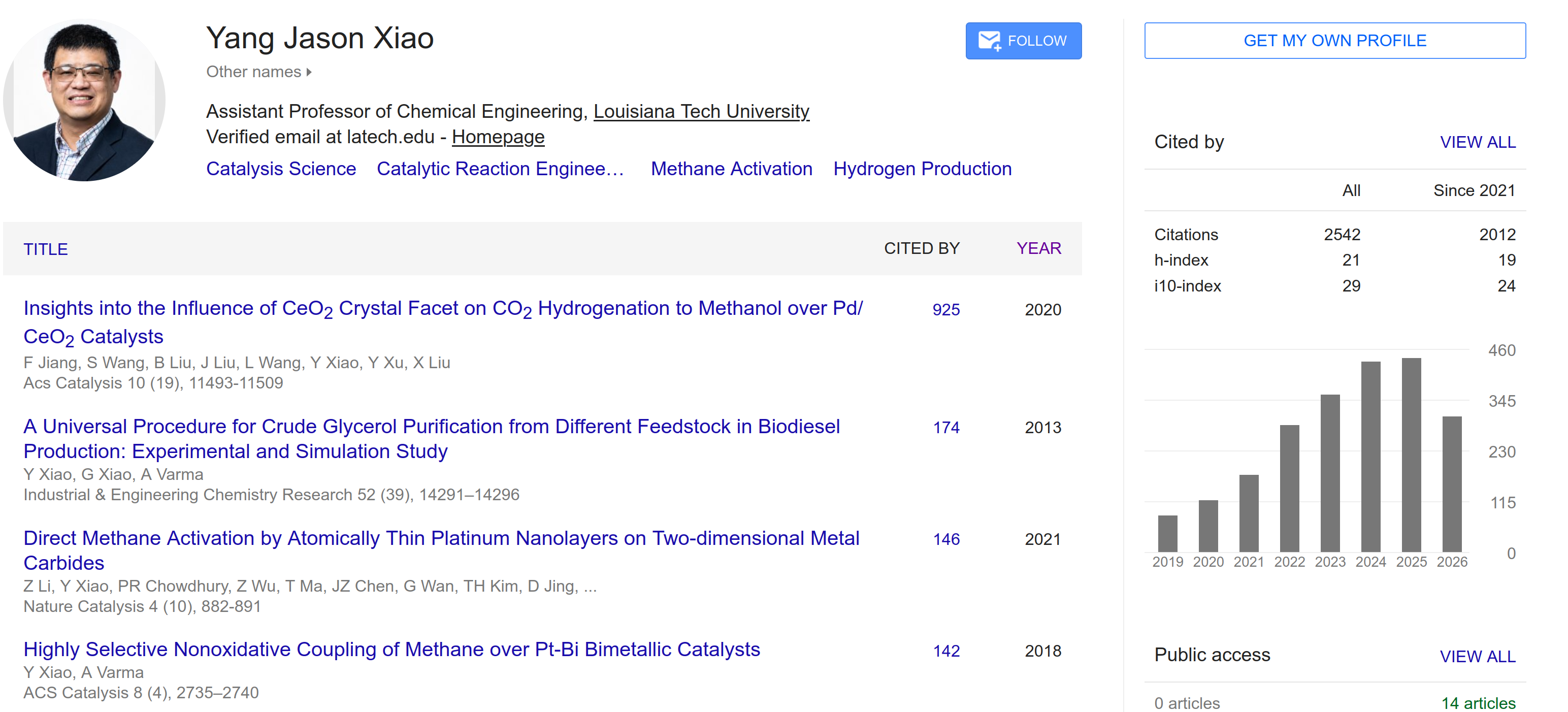1568x712 pixels.
Task: Click the 2024 citation bar
Action: (x=1370, y=457)
